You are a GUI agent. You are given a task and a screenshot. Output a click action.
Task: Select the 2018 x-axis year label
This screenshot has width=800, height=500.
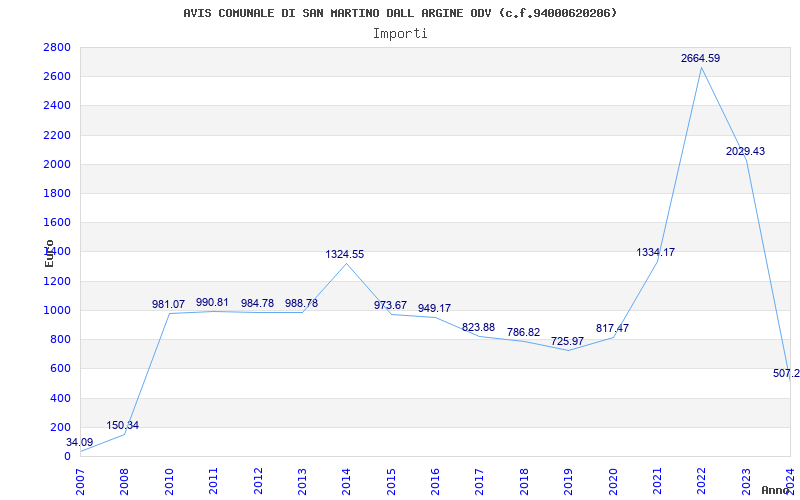524,481
